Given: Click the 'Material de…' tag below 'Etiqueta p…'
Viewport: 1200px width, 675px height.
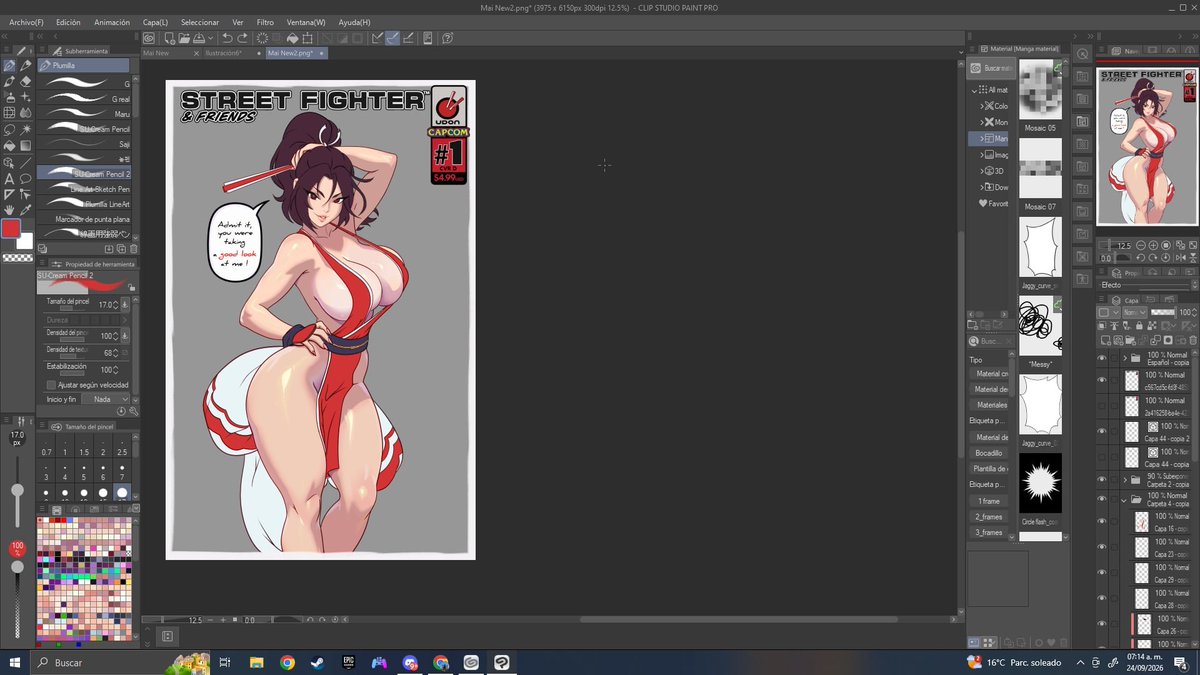Looking at the screenshot, I should (x=989, y=437).
